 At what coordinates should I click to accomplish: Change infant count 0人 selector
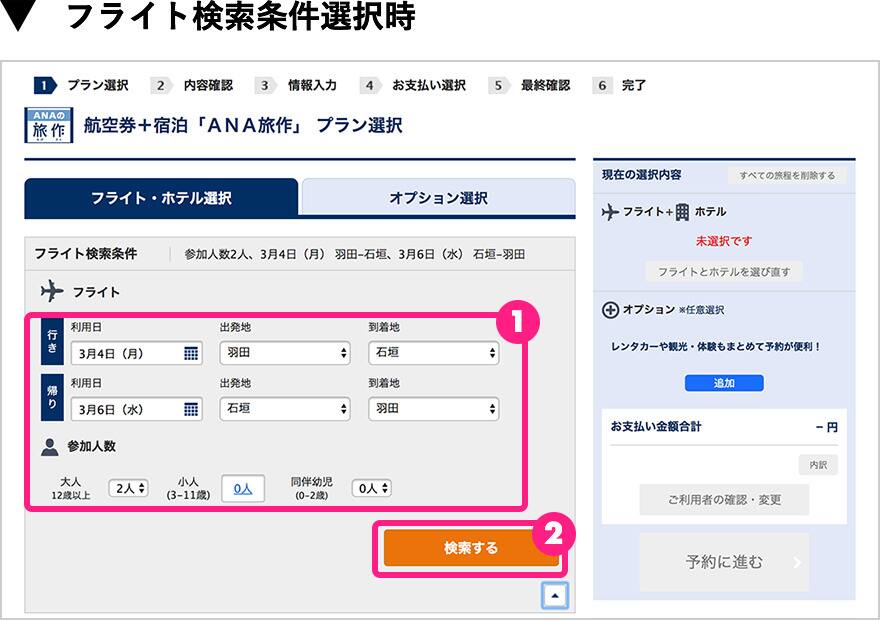point(371,488)
